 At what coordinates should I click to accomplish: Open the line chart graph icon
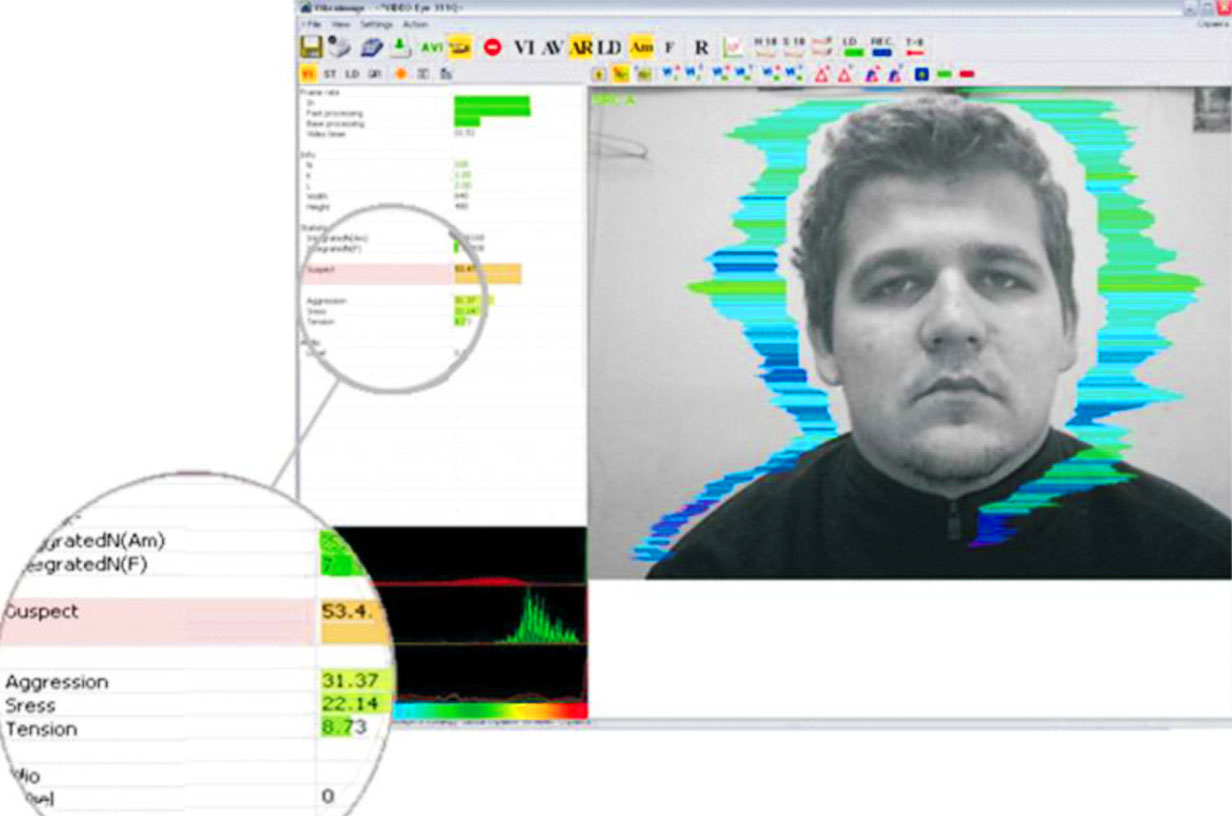click(x=733, y=47)
